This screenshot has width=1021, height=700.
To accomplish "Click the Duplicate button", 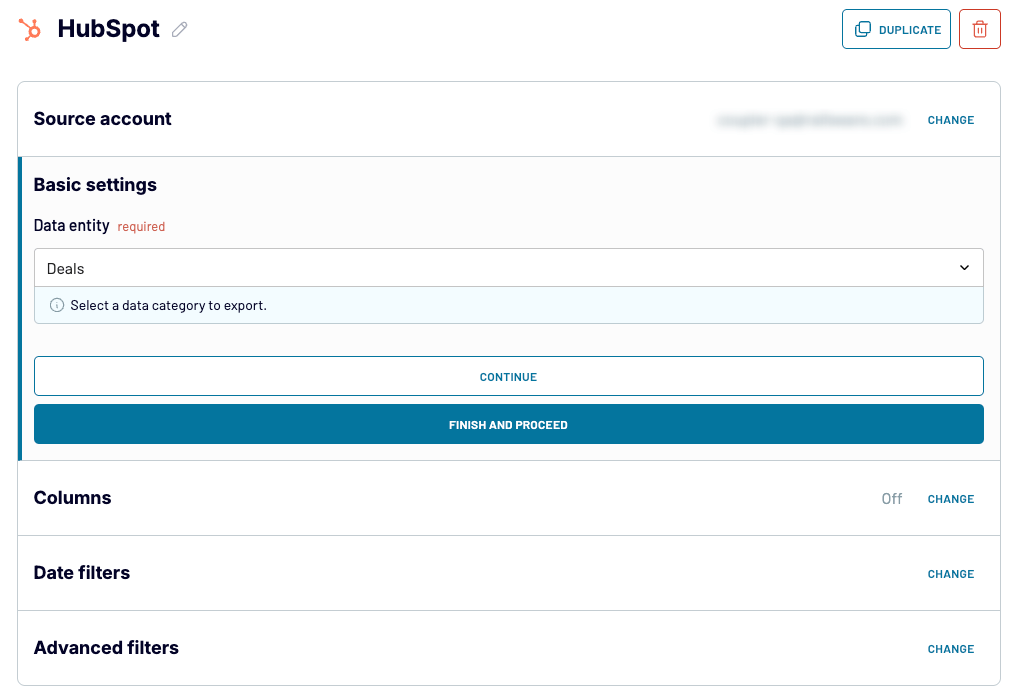I will [896, 29].
